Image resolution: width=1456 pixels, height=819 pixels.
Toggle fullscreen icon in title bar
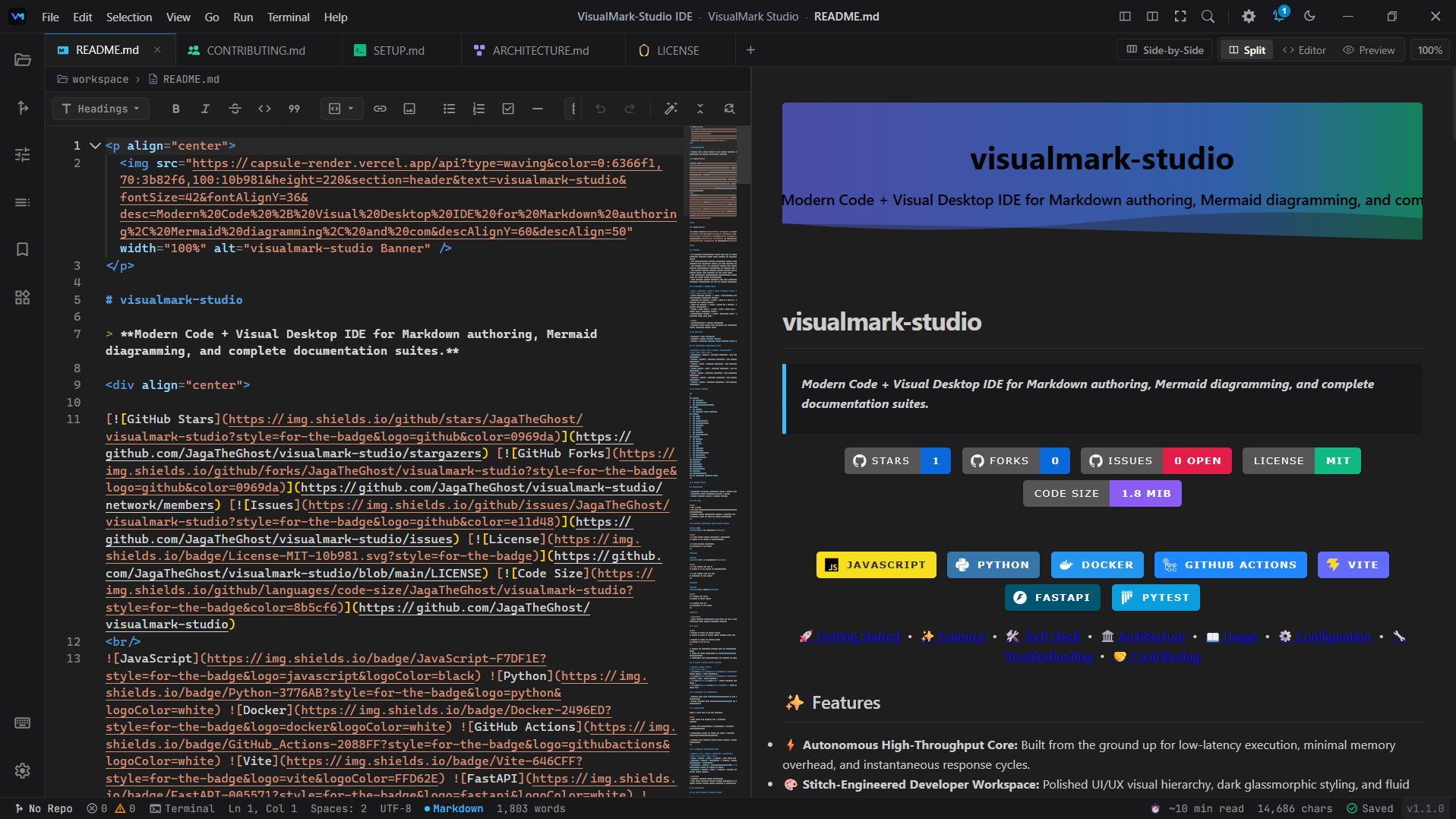(1180, 16)
